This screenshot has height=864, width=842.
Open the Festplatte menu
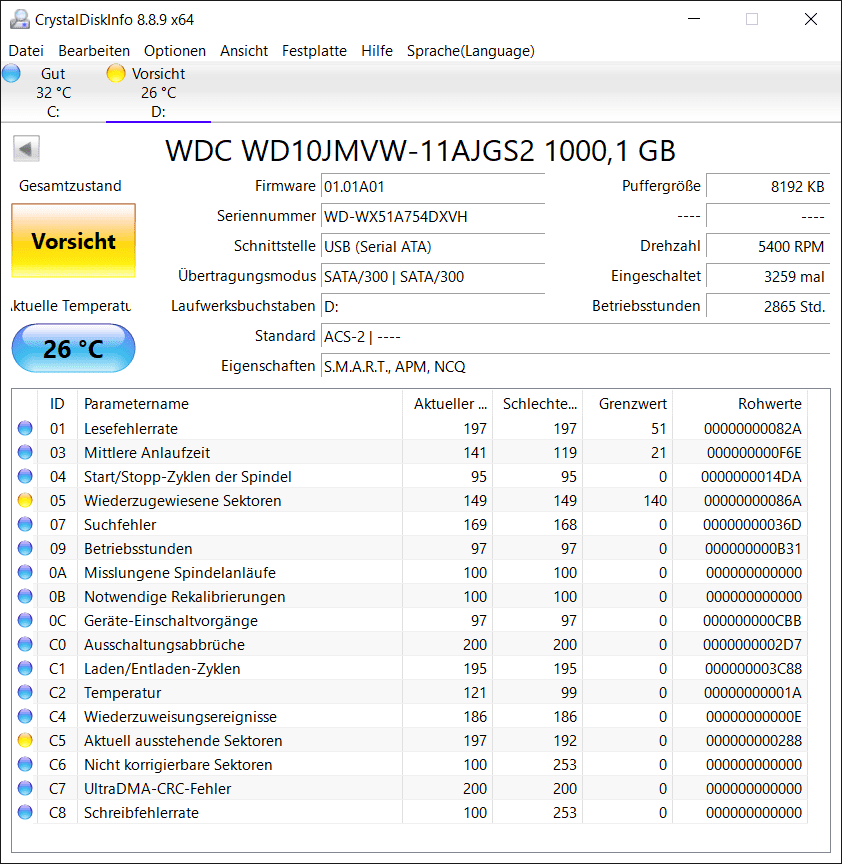[x=314, y=51]
